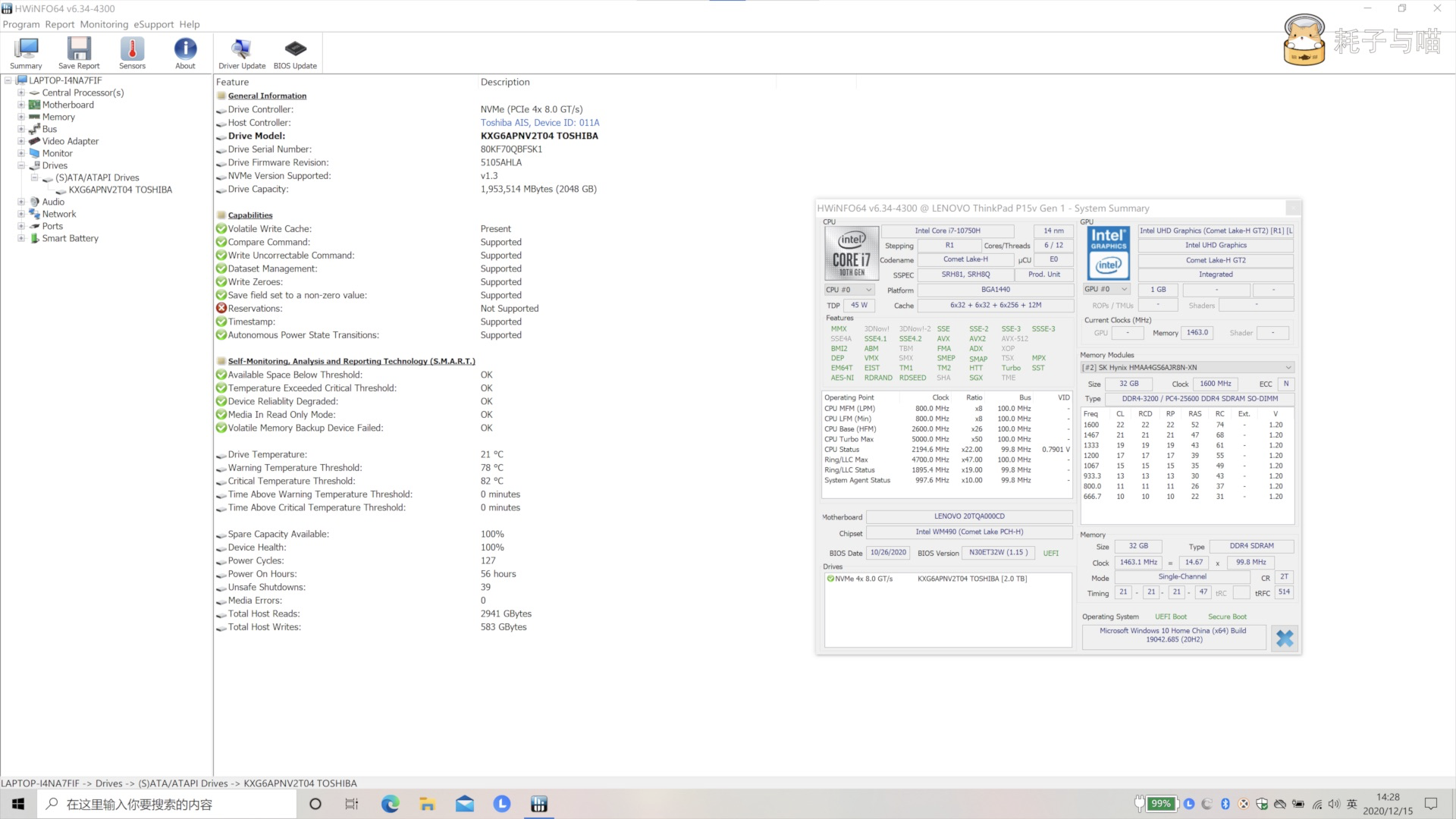Open the notification center icon

point(1431,804)
